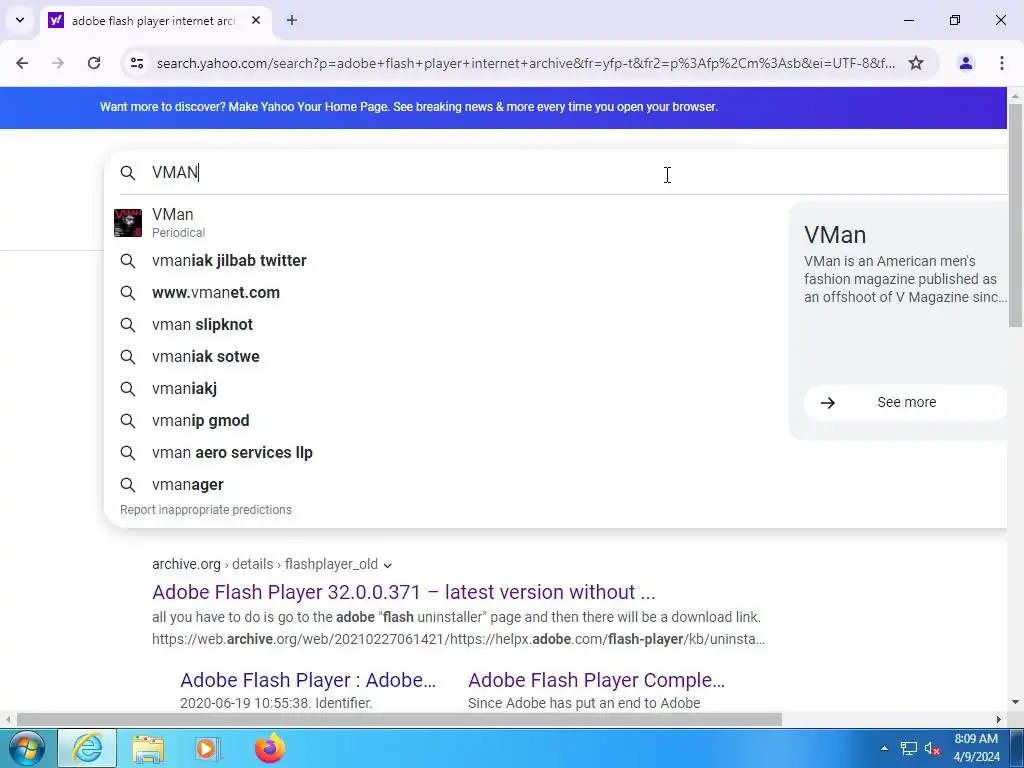Click archive.org breadcrumb text

tap(186, 564)
